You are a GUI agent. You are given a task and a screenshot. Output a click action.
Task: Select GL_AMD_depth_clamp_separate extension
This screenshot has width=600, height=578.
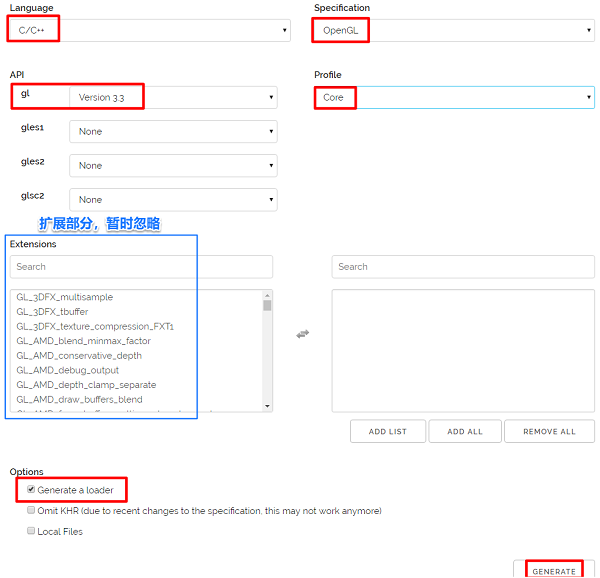coord(86,384)
